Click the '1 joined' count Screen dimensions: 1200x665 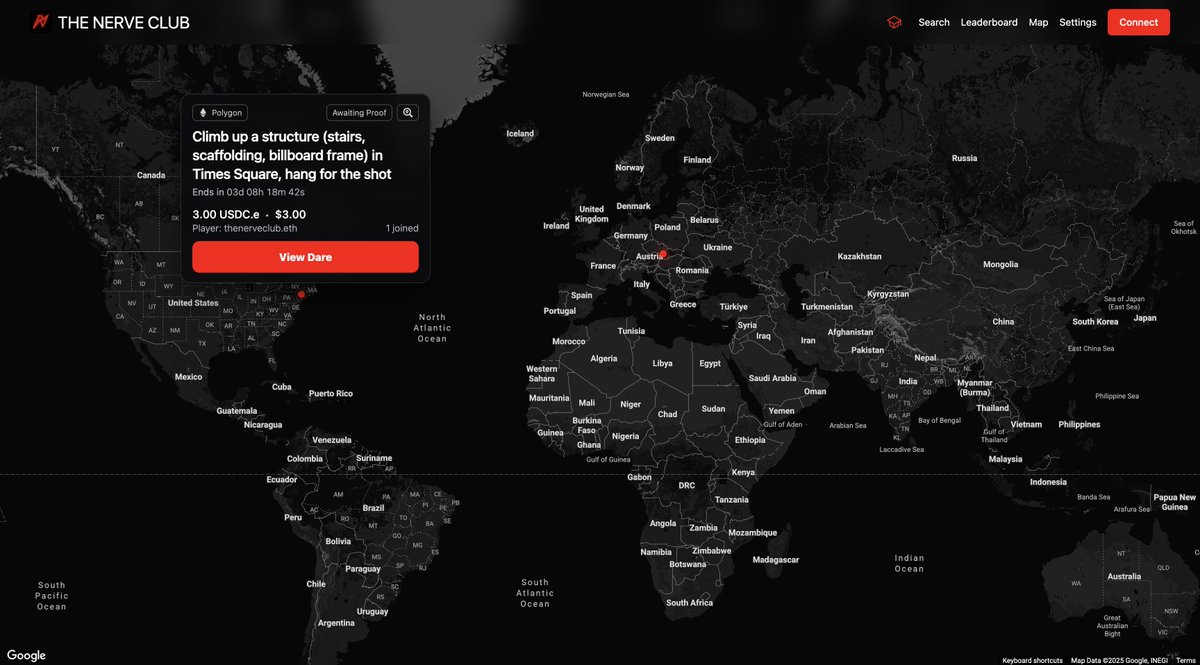point(402,228)
